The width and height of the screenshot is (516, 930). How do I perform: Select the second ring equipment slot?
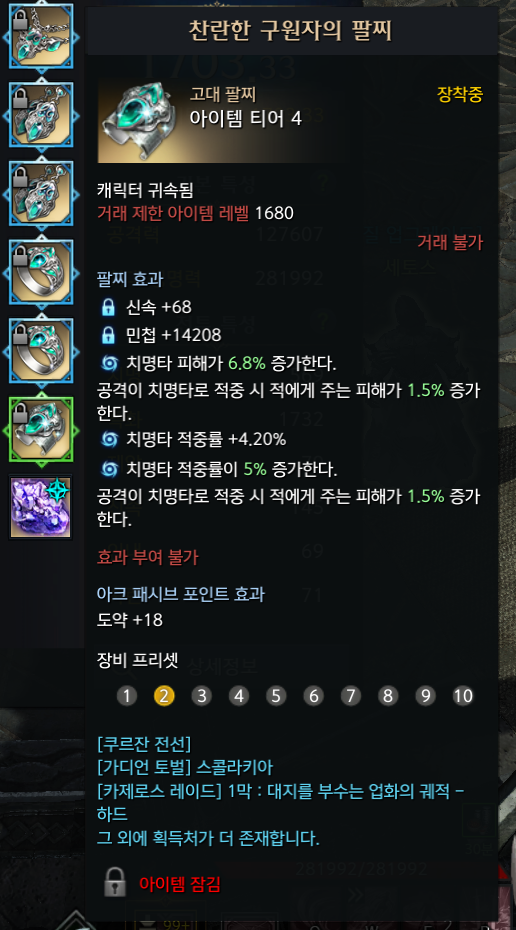41,351
